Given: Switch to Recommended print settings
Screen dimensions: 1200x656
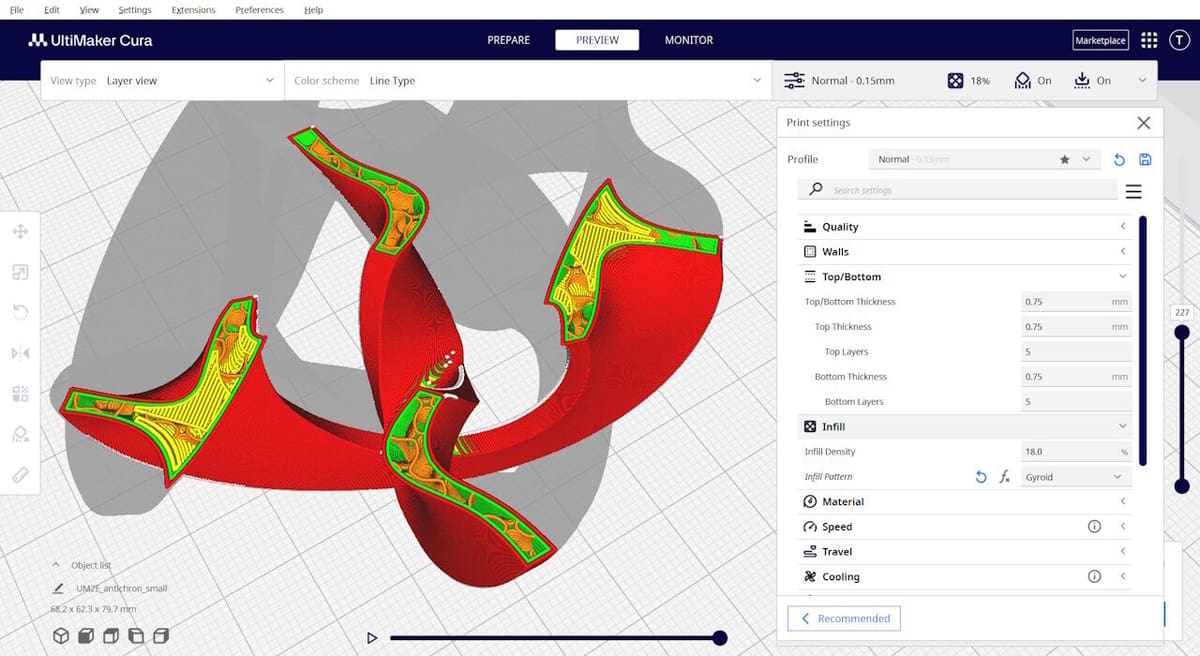Looking at the screenshot, I should click(845, 619).
